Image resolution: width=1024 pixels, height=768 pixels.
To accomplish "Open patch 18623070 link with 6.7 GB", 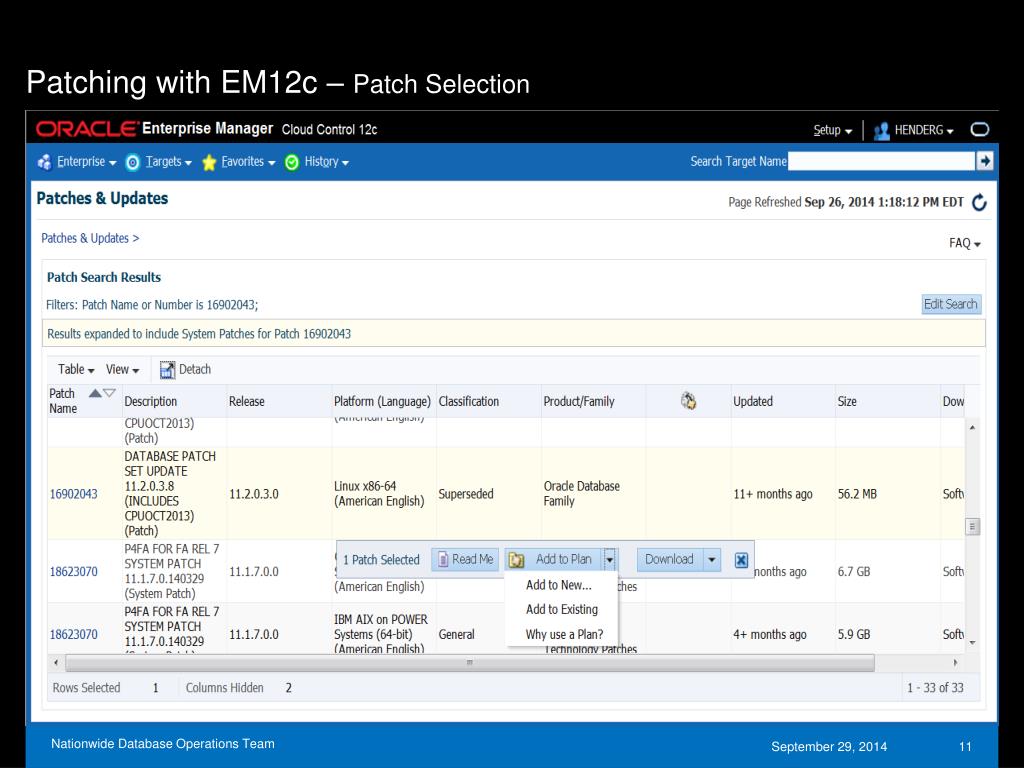I will click(x=74, y=572).
